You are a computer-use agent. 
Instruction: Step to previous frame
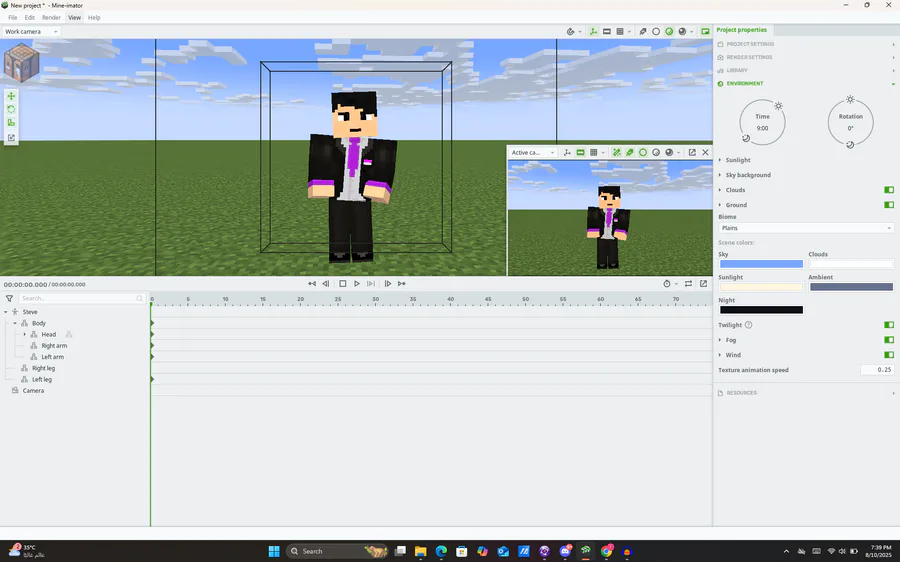click(326, 284)
